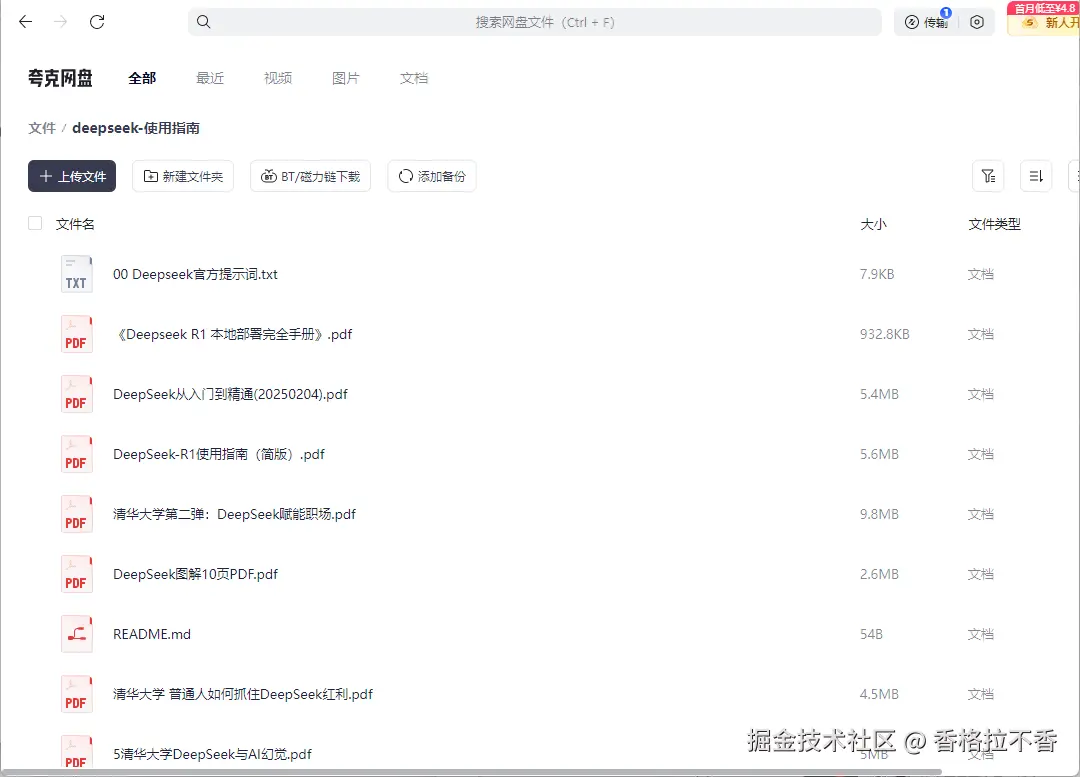This screenshot has height=777, width=1080.
Task: Click the TXT icon of Deepseek官方提示词 file
Action: point(77,273)
